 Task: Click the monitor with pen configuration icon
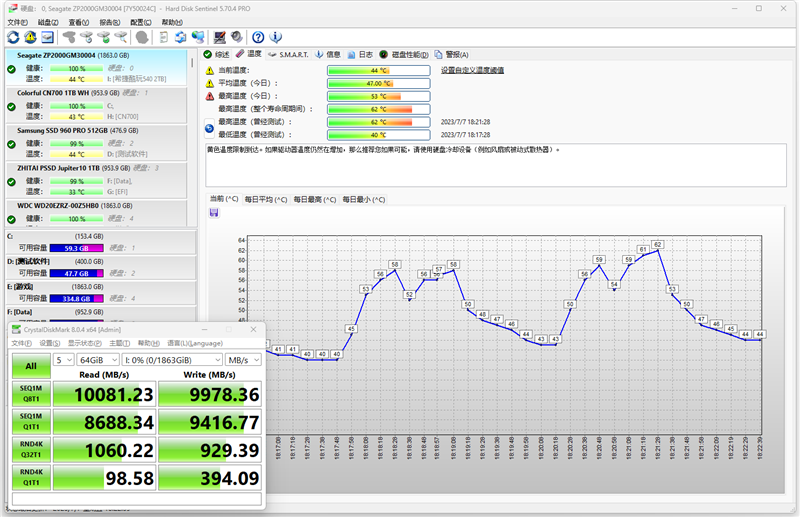[x=220, y=37]
